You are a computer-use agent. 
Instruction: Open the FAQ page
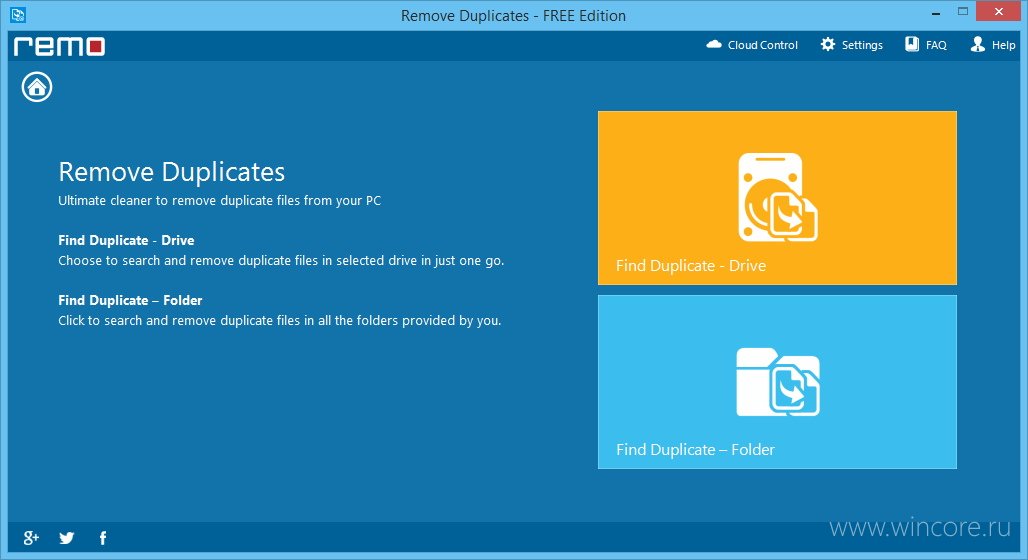point(926,45)
